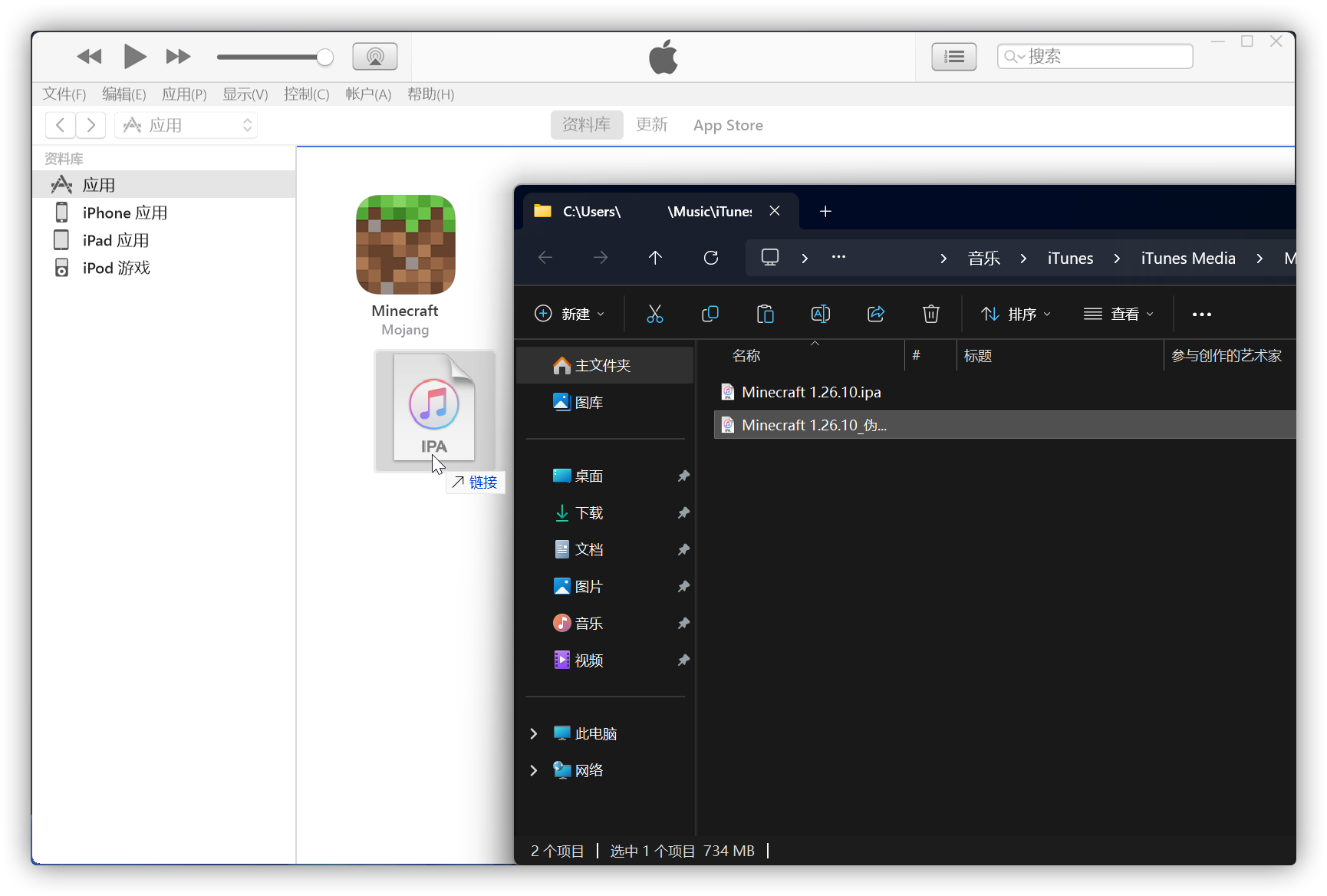The image size is (1327, 896).
Task: Click the 新建 button in Explorer
Action: [x=569, y=314]
